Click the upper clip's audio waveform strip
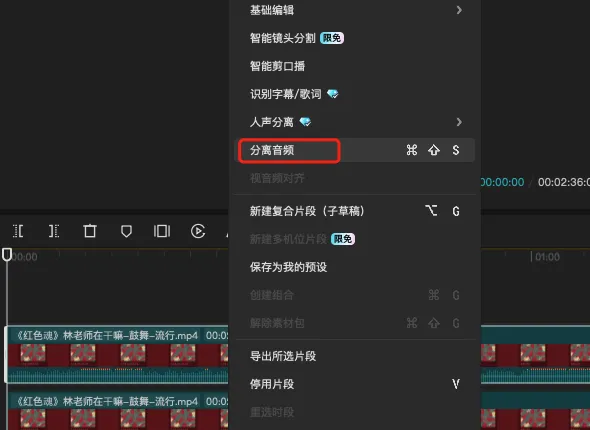590x430 pixels. tap(118, 375)
